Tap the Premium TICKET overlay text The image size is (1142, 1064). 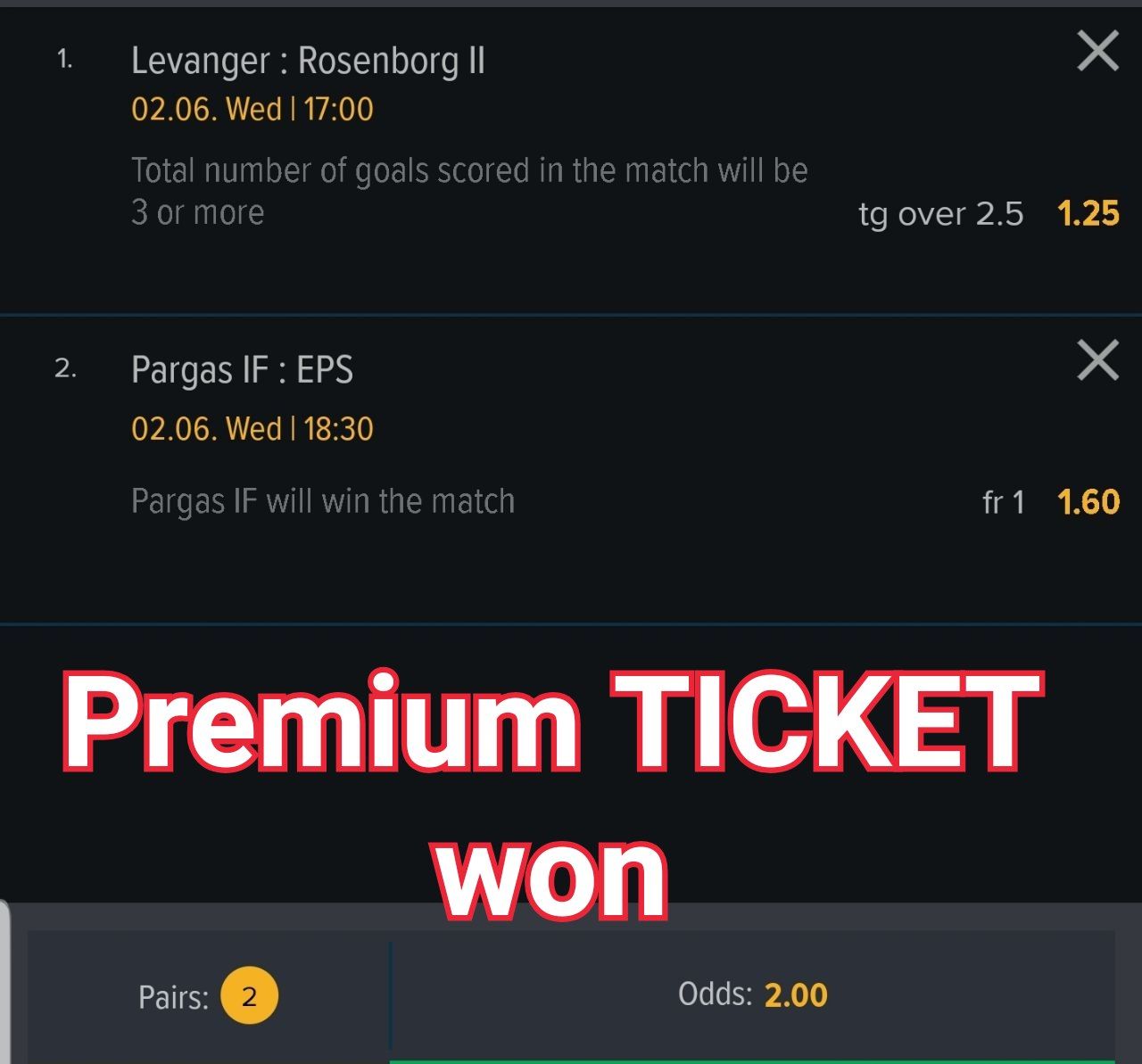[x=553, y=721]
